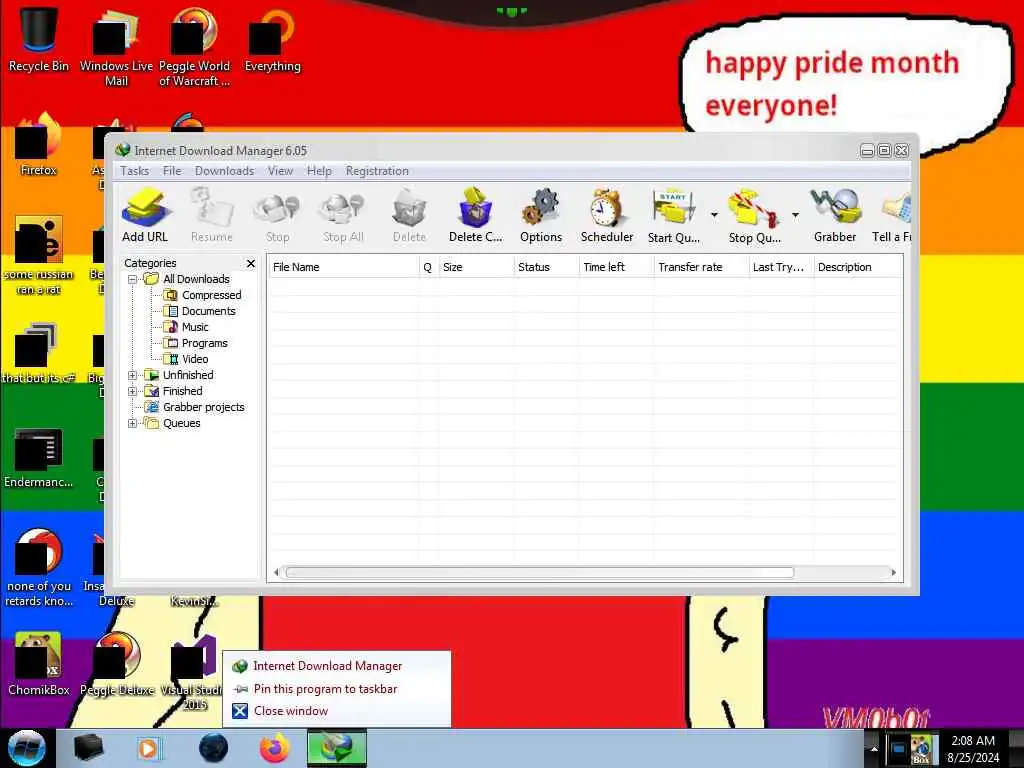Open the Firefox desktop shortcut

(x=39, y=144)
